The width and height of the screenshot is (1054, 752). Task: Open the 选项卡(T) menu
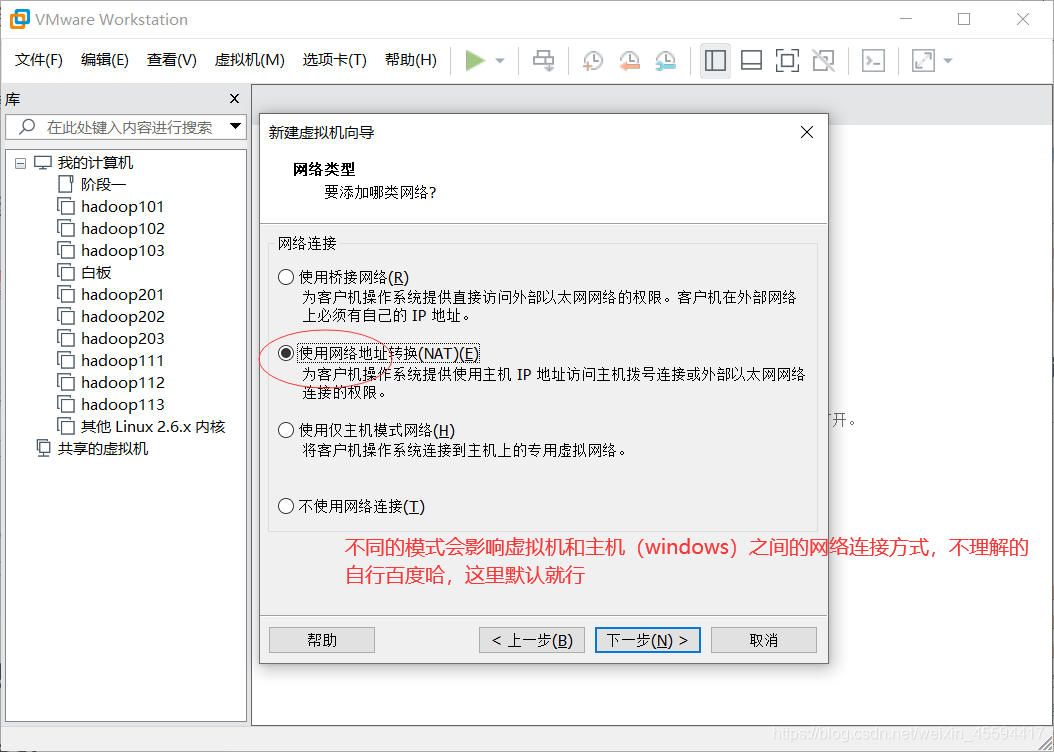click(335, 60)
